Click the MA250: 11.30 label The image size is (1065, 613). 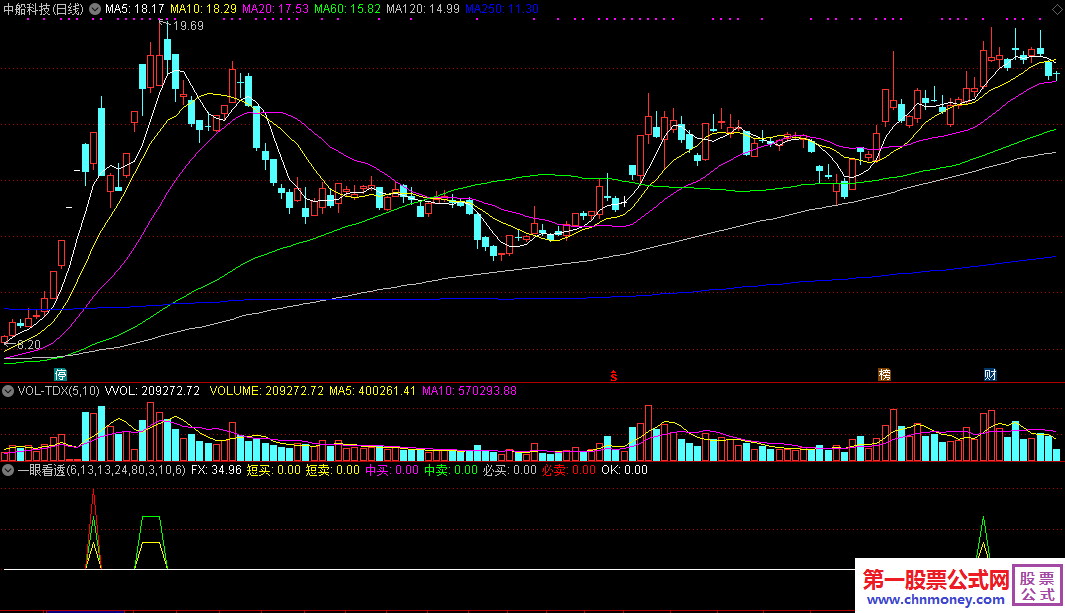[502, 10]
